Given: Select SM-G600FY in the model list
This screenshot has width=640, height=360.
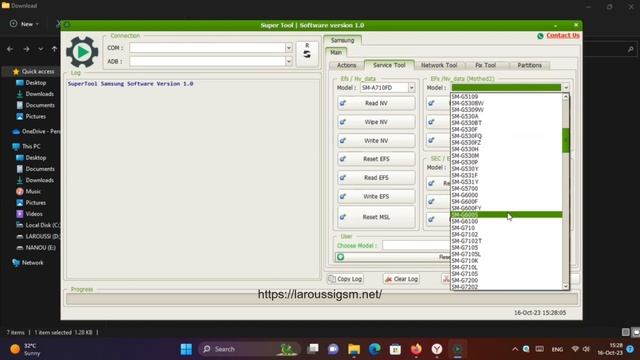Looking at the screenshot, I should point(507,208).
